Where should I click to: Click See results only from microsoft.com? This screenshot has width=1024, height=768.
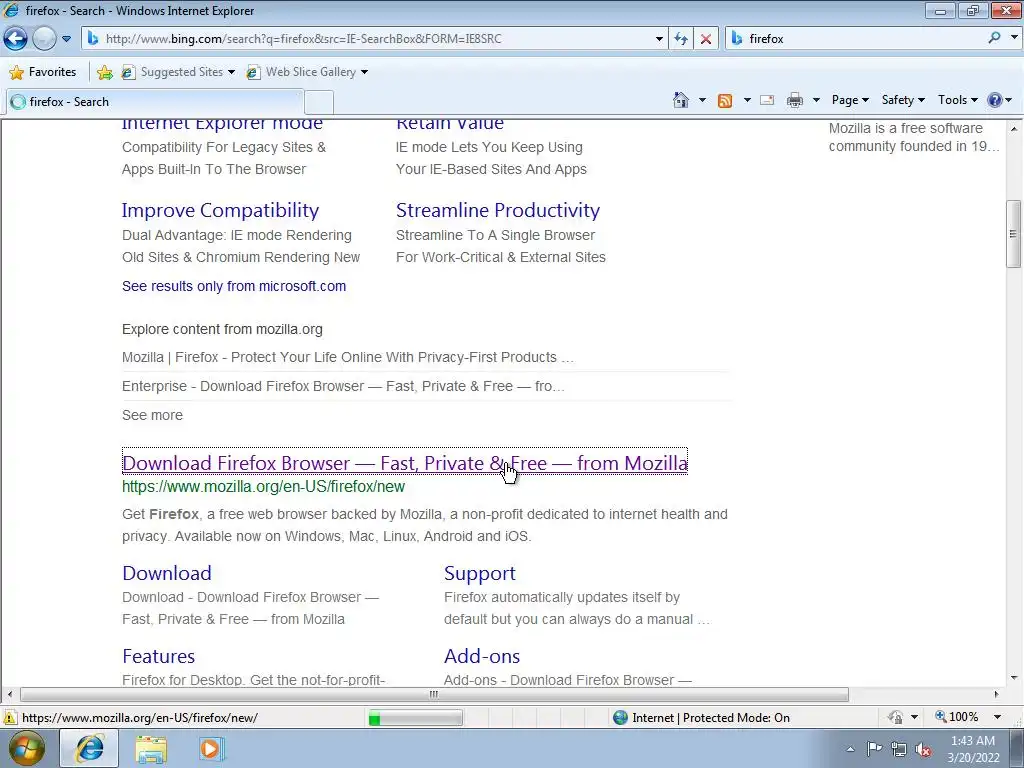(x=234, y=286)
